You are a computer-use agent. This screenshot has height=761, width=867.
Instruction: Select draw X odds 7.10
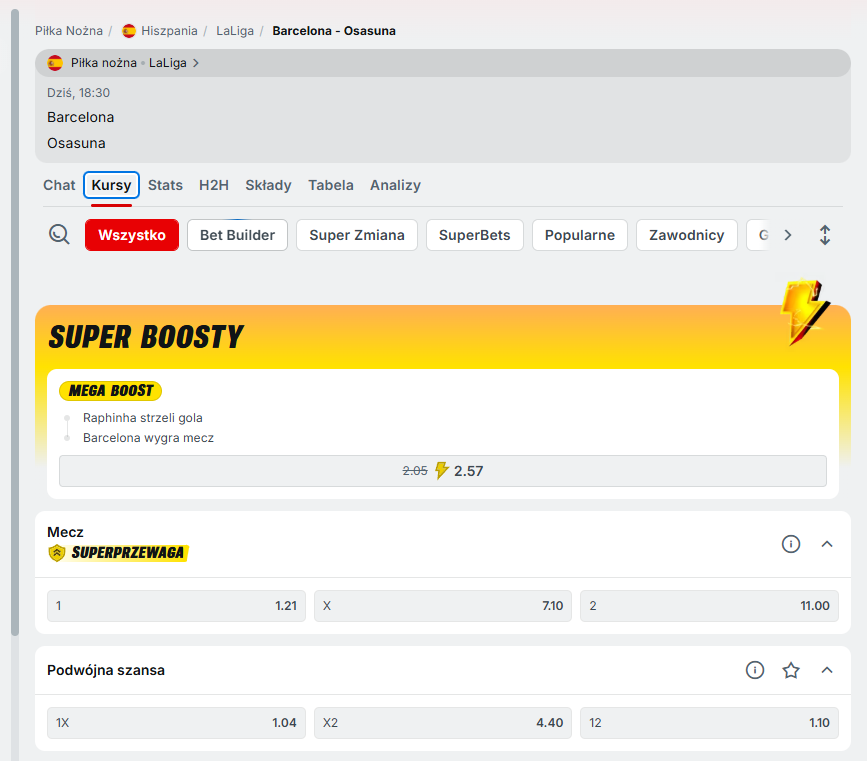pos(443,606)
